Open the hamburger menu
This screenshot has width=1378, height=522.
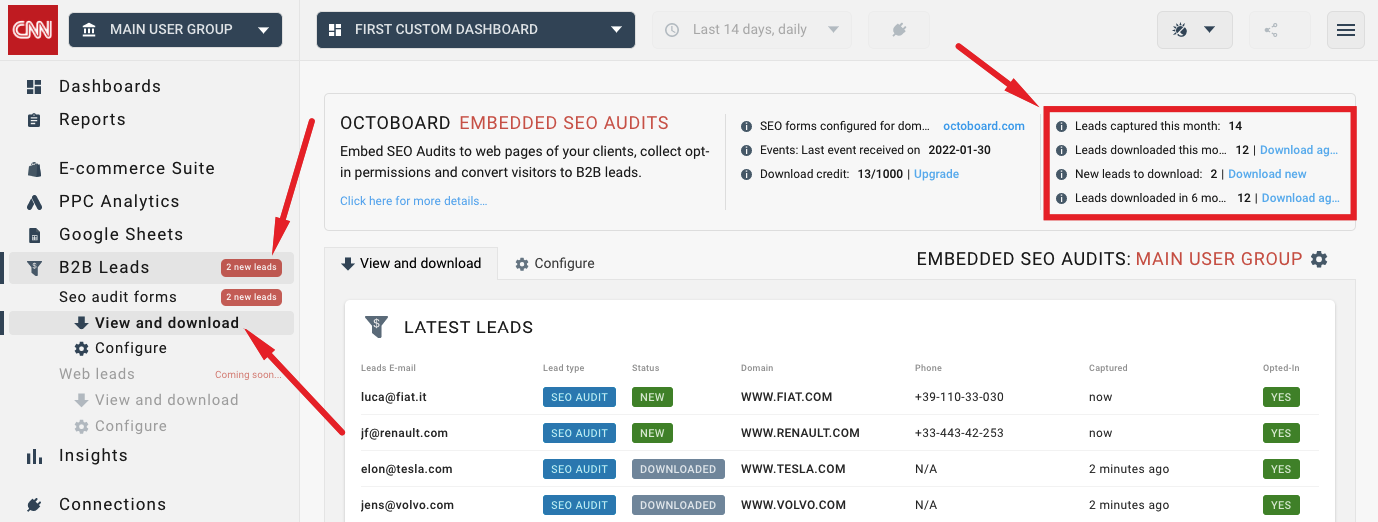click(1346, 30)
